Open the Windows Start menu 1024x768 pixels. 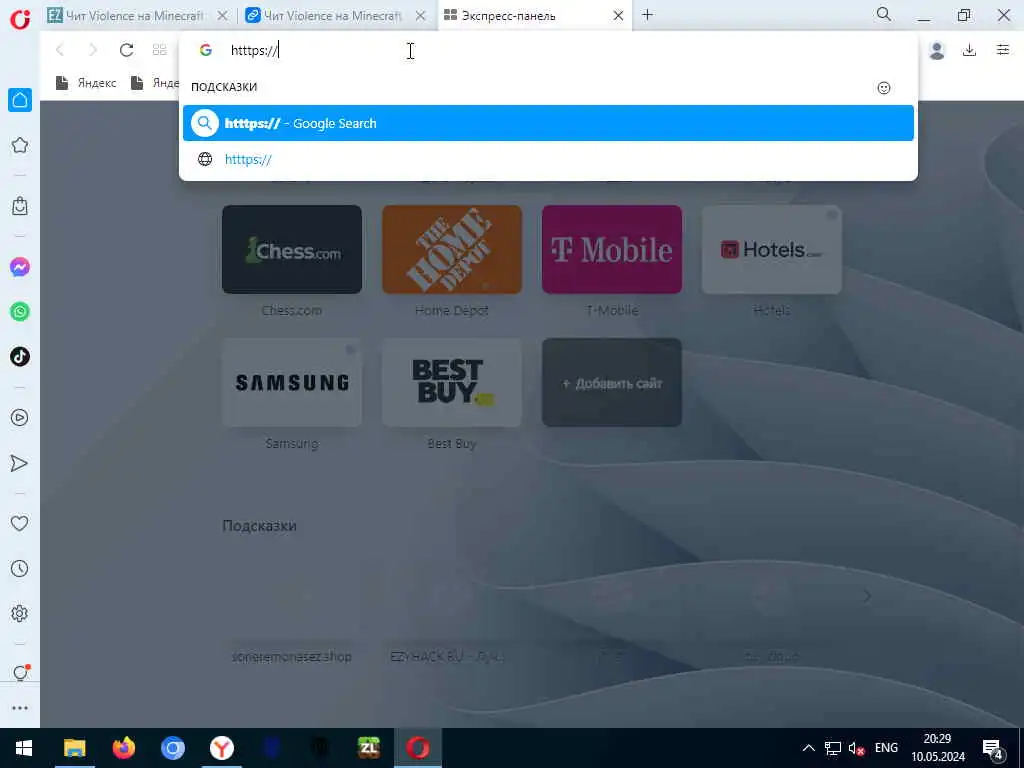24,748
